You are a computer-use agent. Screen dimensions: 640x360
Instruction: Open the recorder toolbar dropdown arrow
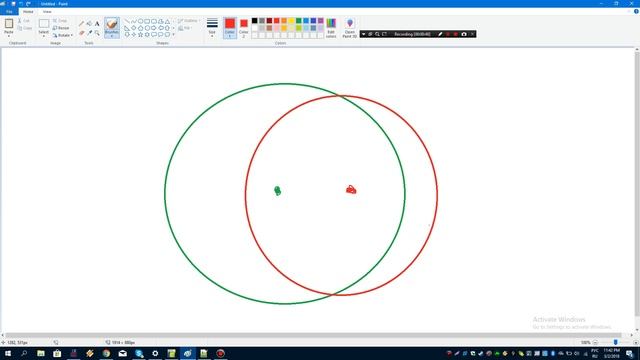(363, 34)
